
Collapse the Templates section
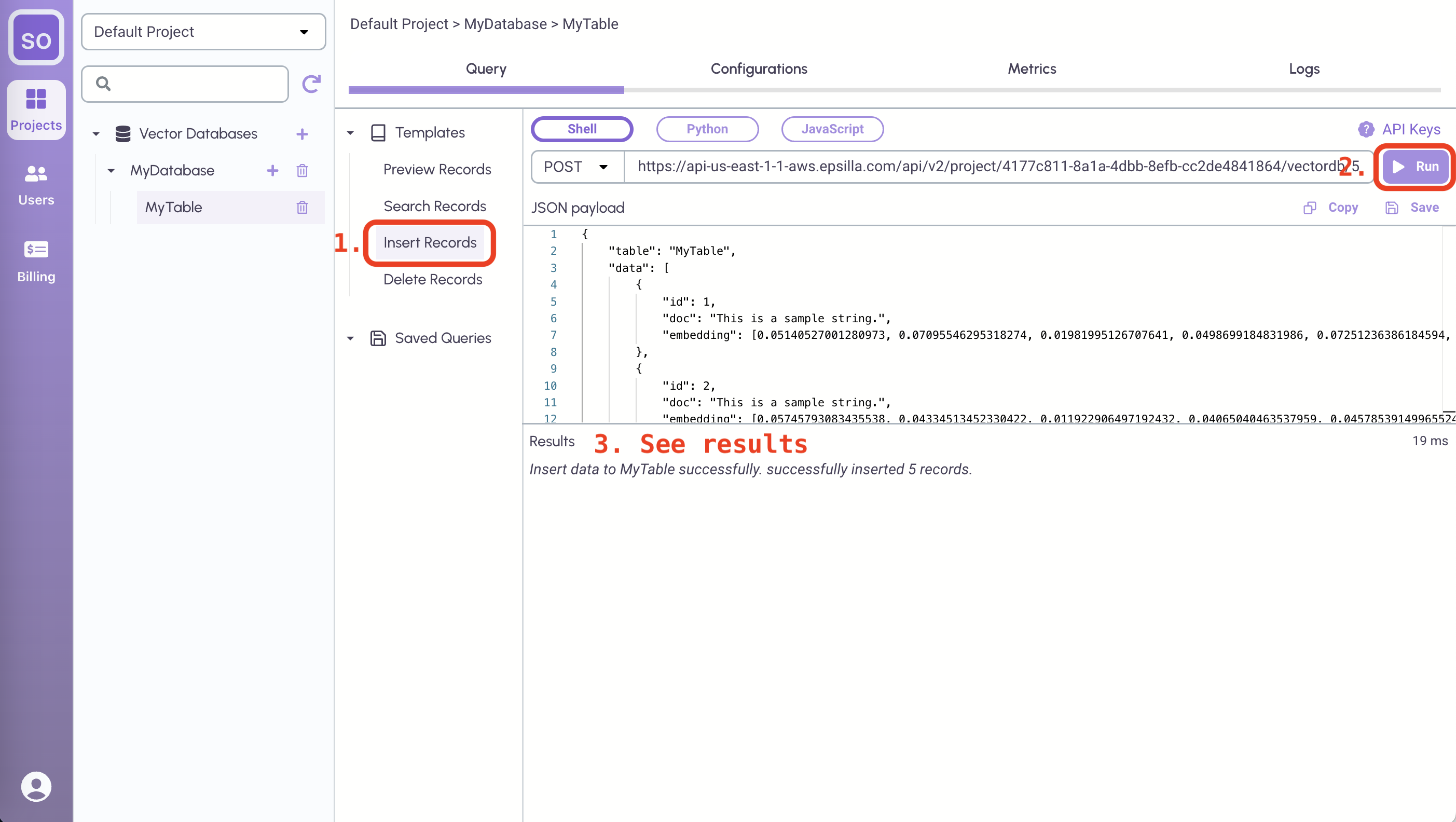(x=350, y=133)
